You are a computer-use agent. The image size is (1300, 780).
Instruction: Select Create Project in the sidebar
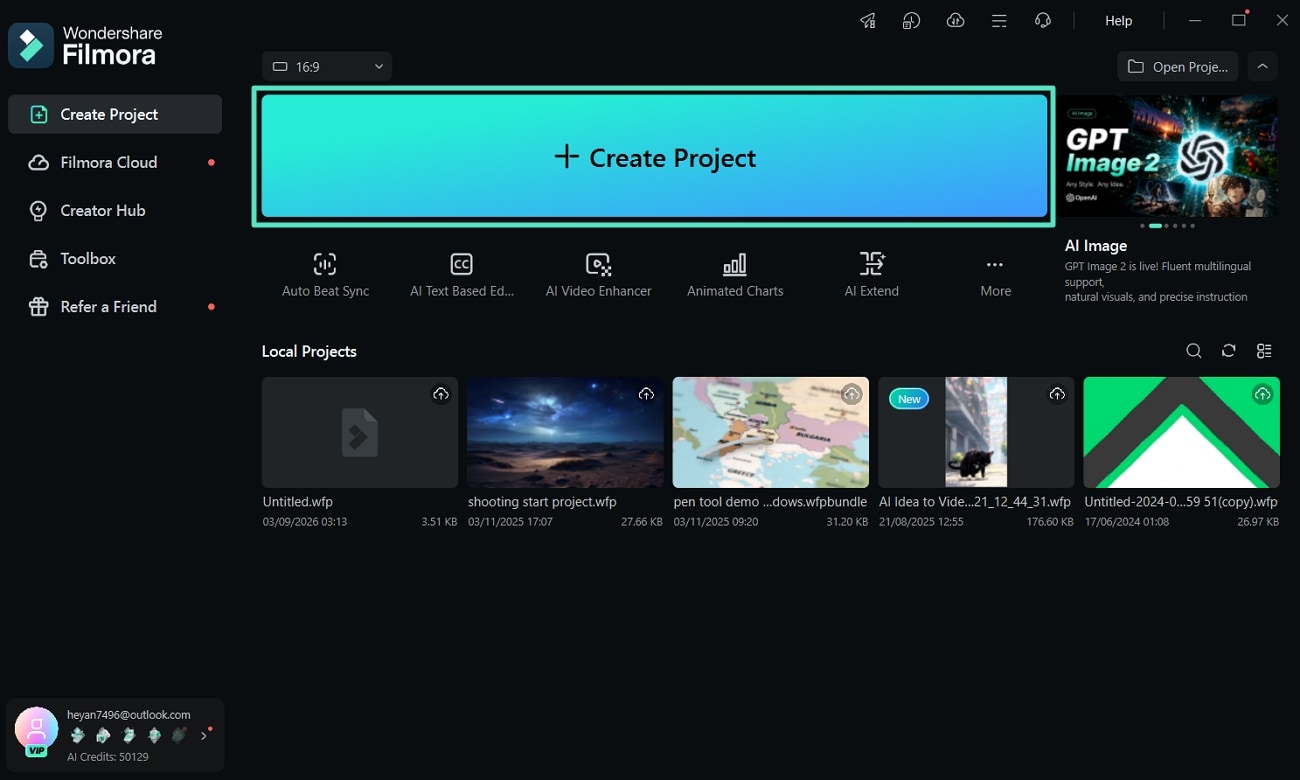[x=115, y=114]
